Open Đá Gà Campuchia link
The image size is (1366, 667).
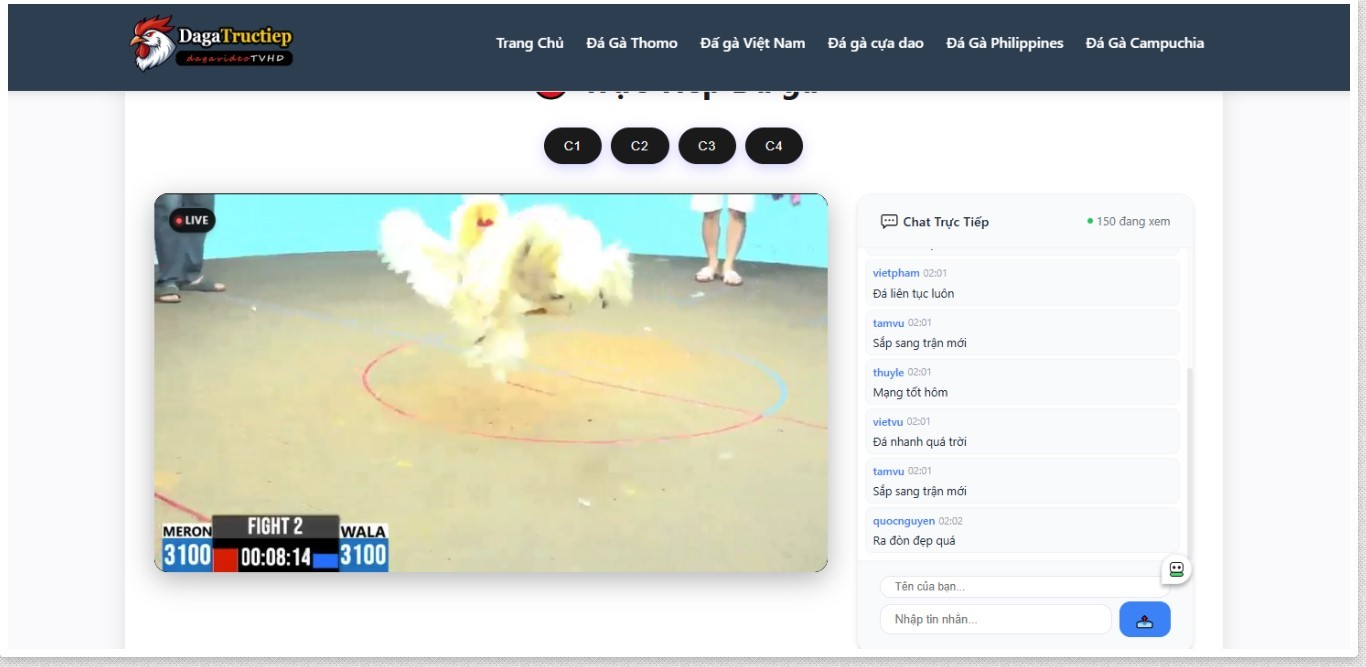(1144, 43)
